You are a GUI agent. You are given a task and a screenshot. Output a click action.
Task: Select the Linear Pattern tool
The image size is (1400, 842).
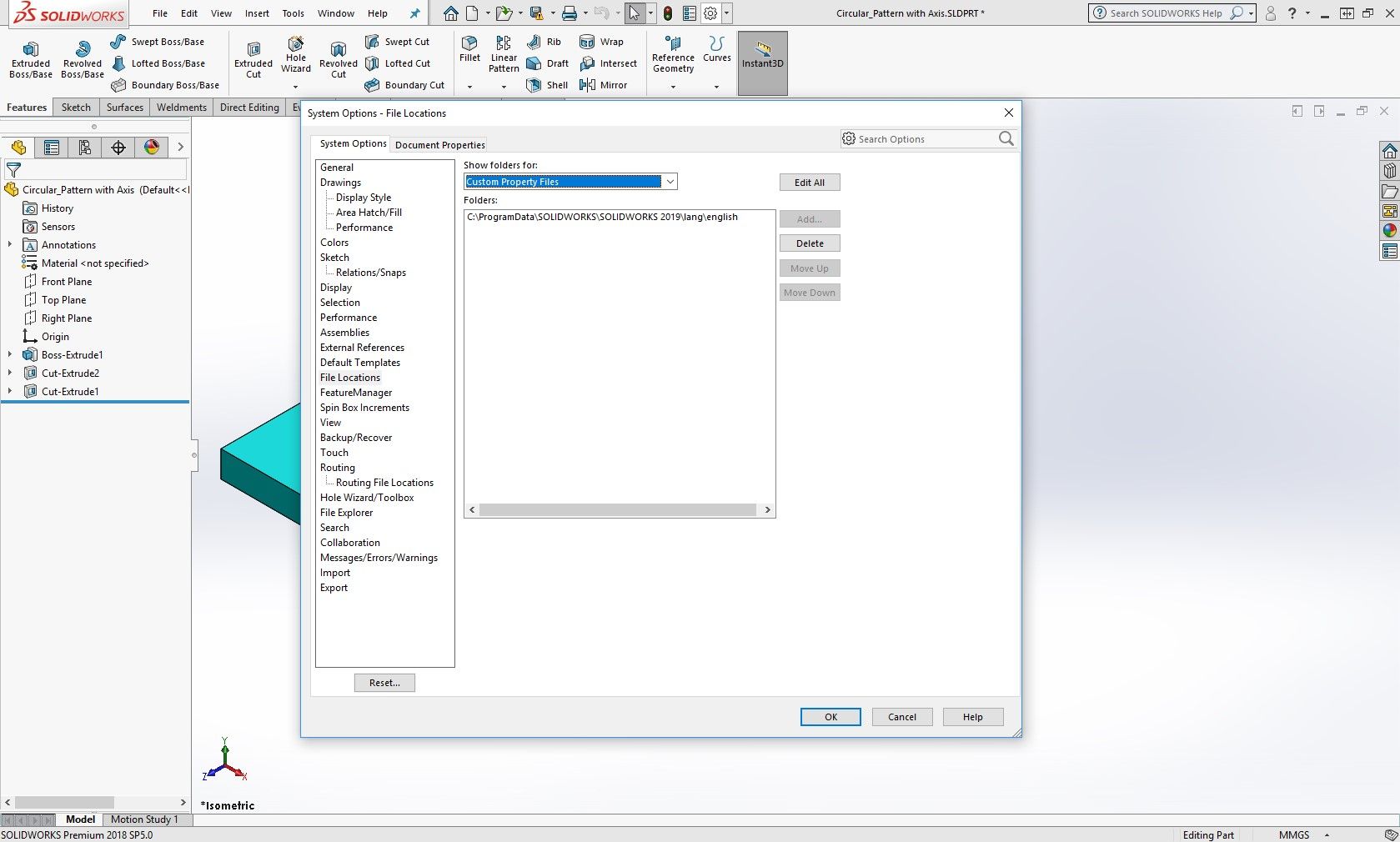[x=504, y=44]
